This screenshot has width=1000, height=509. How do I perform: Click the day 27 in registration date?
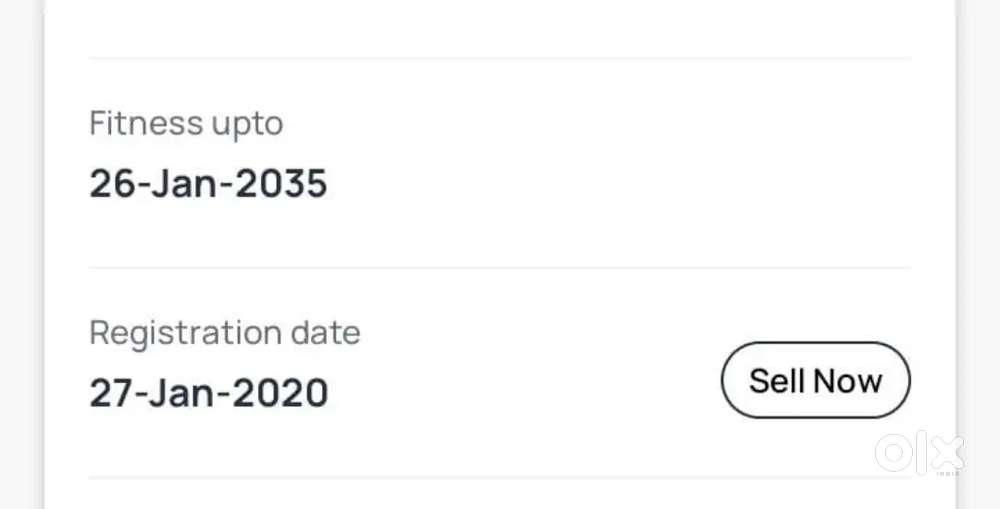pyautogui.click(x=112, y=393)
